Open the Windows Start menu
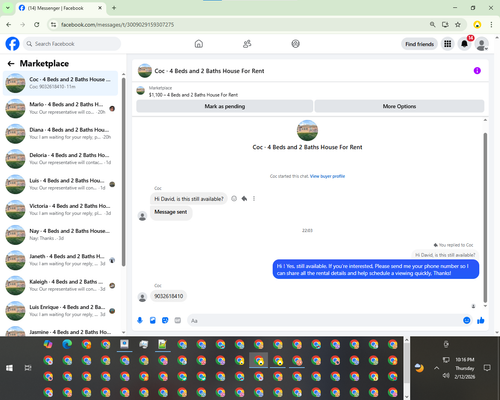Screen dimensions: 500x400 click(x=9, y=368)
